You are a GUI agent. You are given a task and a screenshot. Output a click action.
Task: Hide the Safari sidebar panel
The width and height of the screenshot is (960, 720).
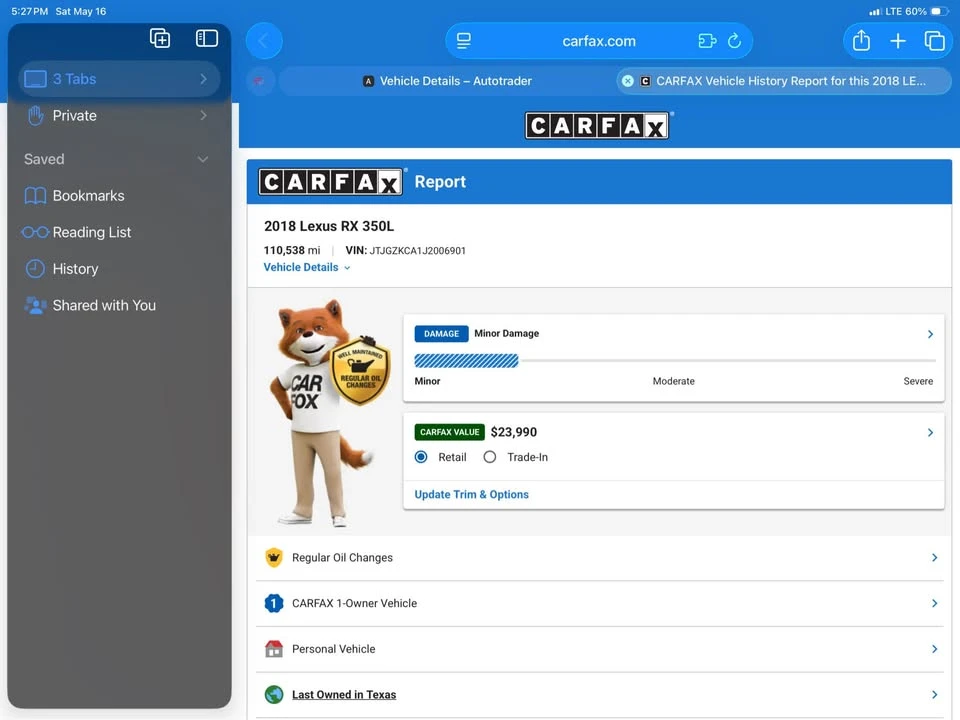click(x=206, y=39)
